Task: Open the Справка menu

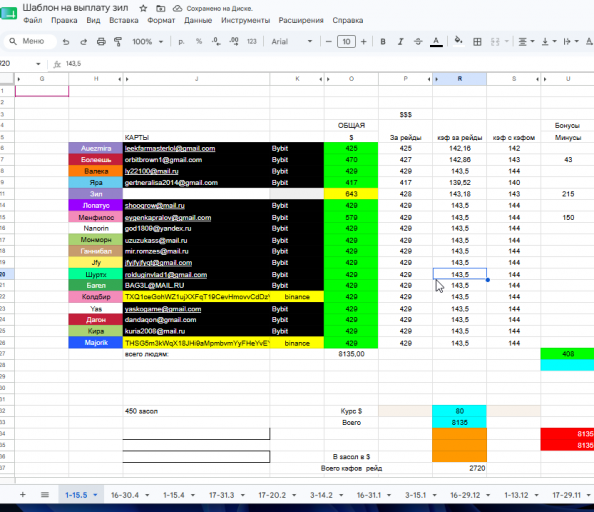Action: [348, 20]
